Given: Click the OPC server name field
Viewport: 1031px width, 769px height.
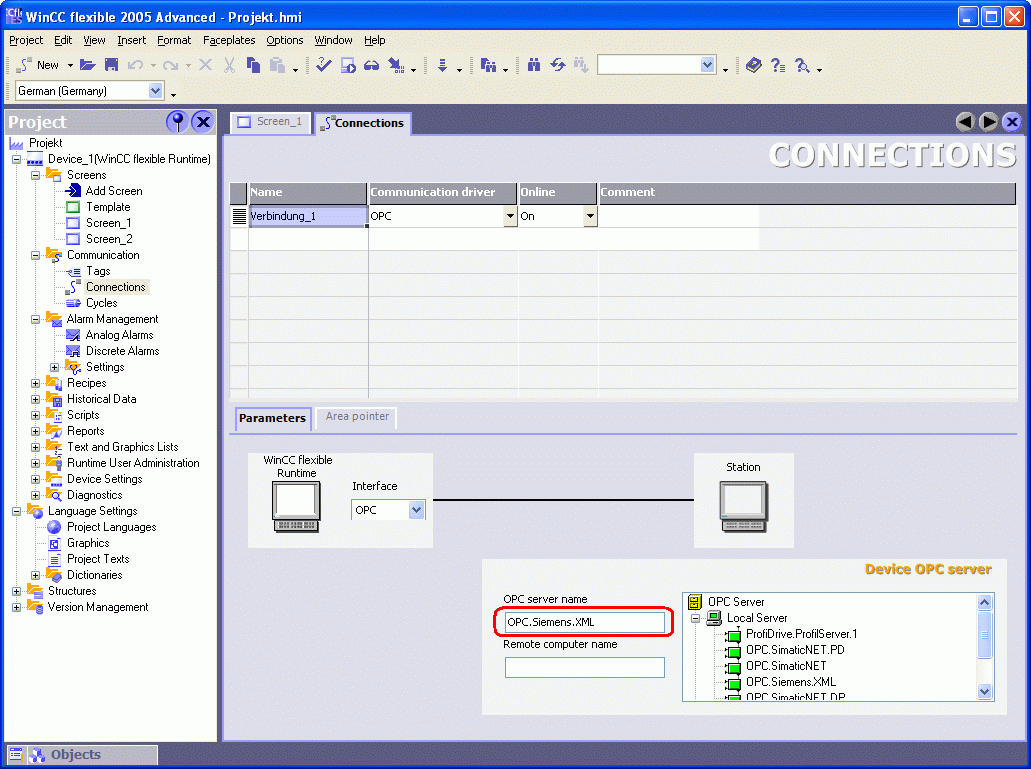Looking at the screenshot, I should [585, 622].
